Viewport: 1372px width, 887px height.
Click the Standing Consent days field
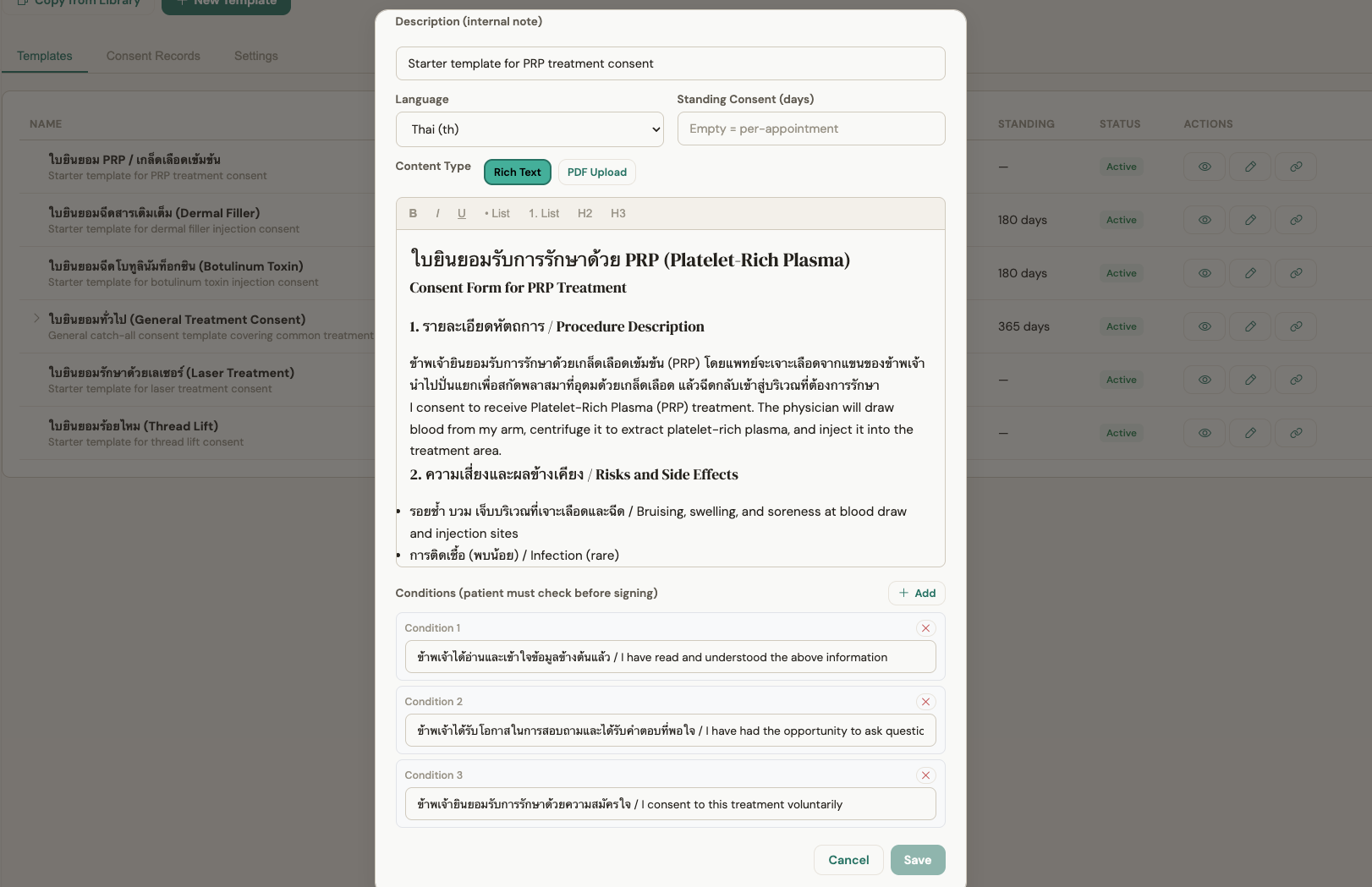coord(809,129)
